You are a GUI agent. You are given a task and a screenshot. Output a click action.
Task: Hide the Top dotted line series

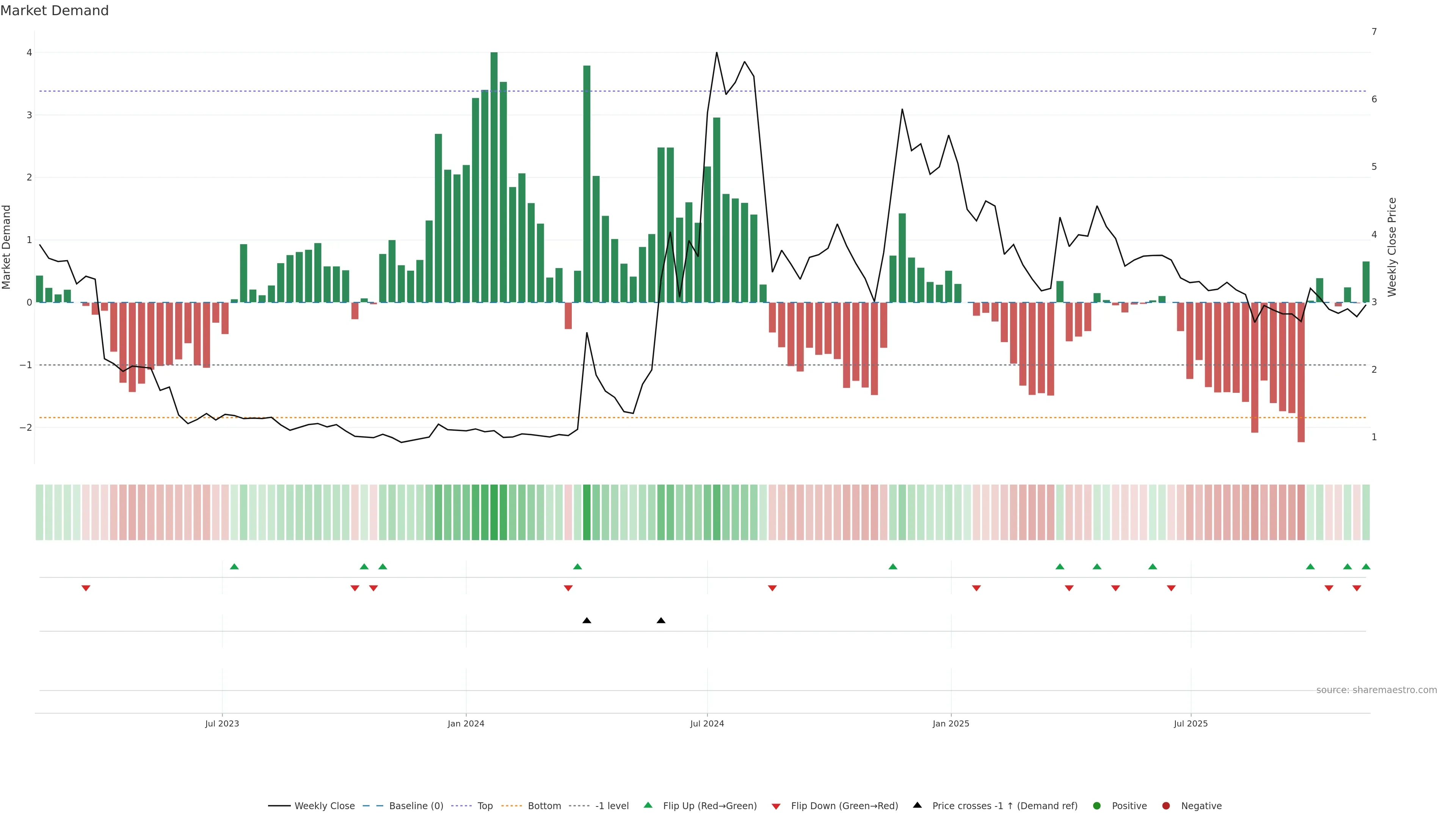(485, 806)
